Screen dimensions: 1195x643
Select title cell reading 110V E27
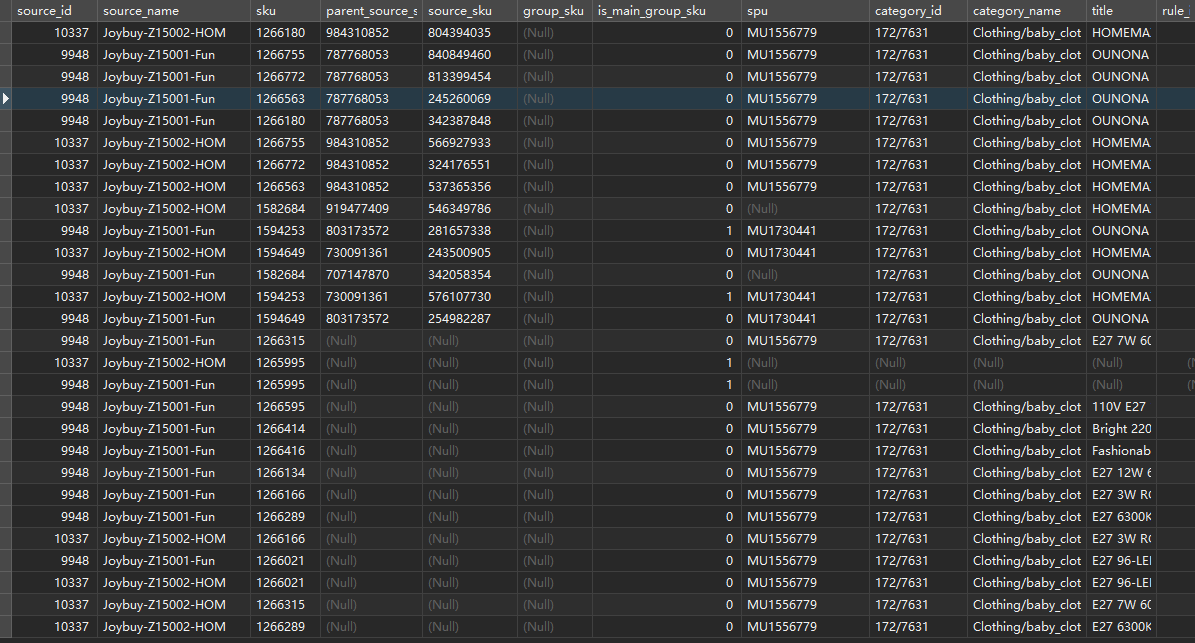pyautogui.click(x=1121, y=407)
